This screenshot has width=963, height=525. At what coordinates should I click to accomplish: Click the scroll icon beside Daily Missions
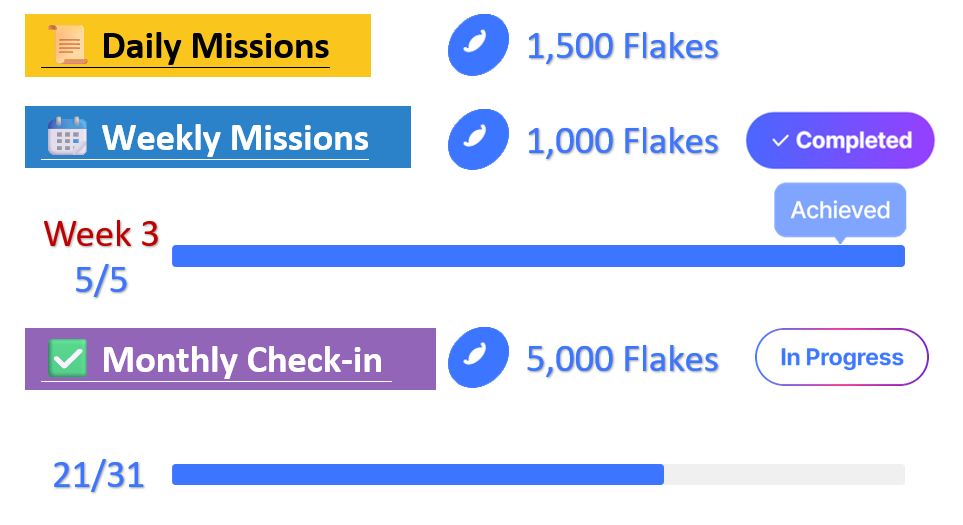[x=68, y=44]
